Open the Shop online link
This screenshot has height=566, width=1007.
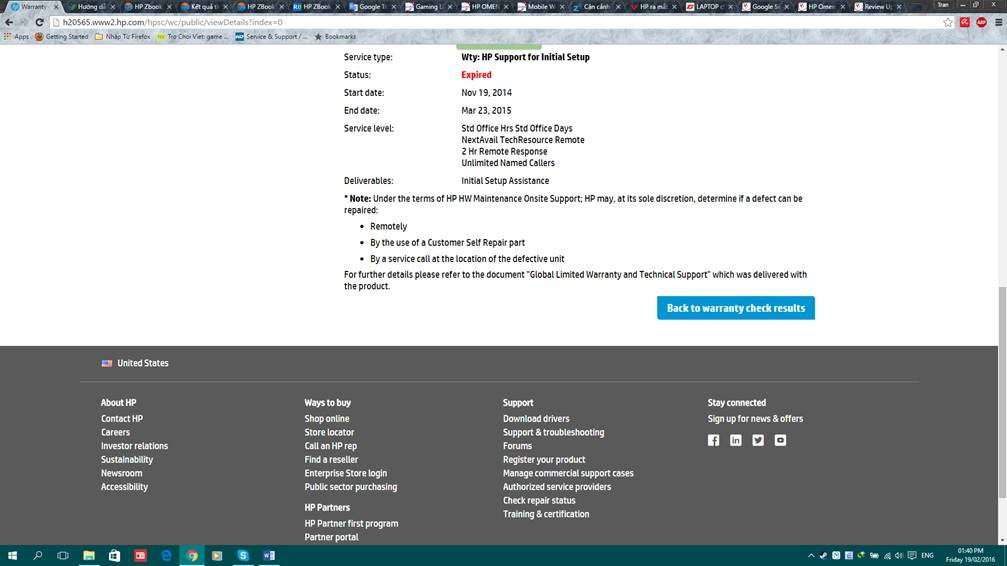tap(327, 418)
